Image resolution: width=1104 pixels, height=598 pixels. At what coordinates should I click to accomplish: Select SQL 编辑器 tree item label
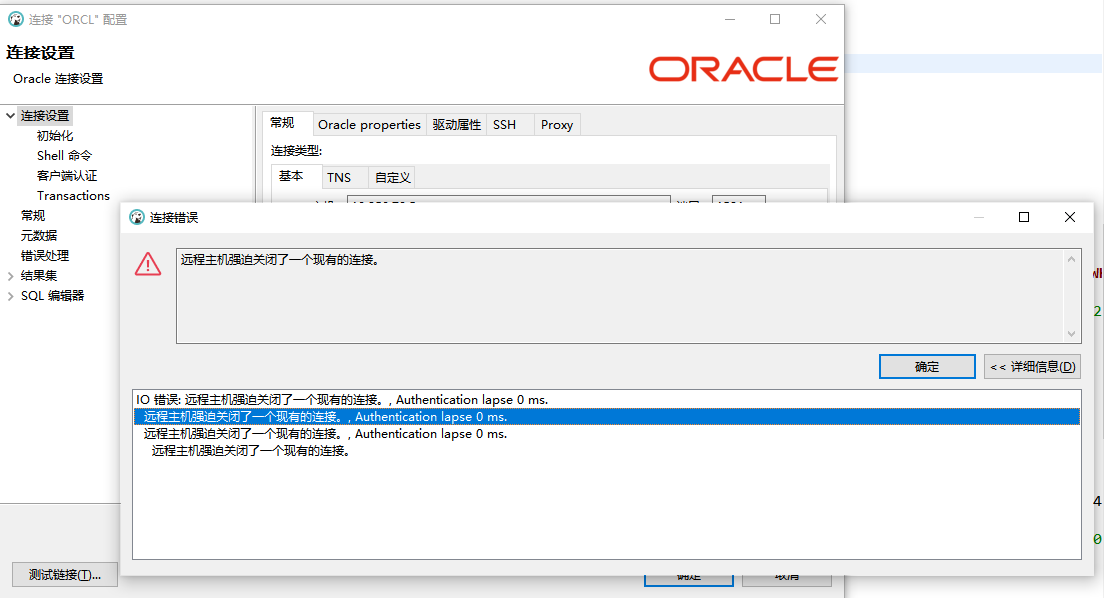pos(52,296)
